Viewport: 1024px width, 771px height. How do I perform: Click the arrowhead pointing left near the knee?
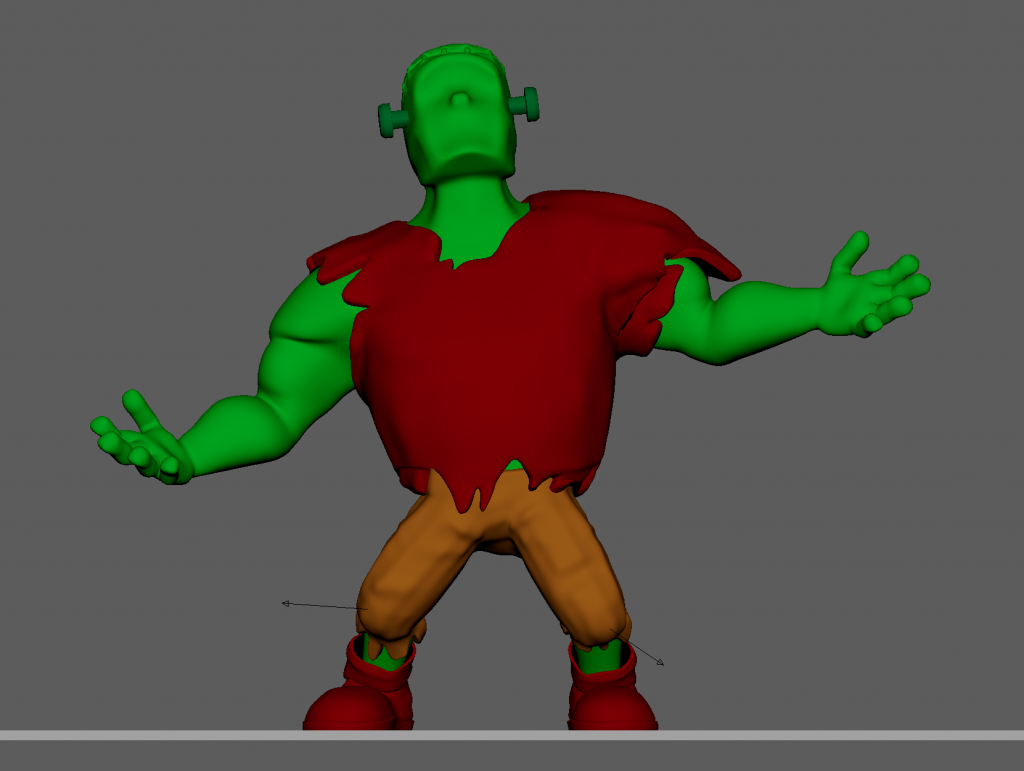285,603
